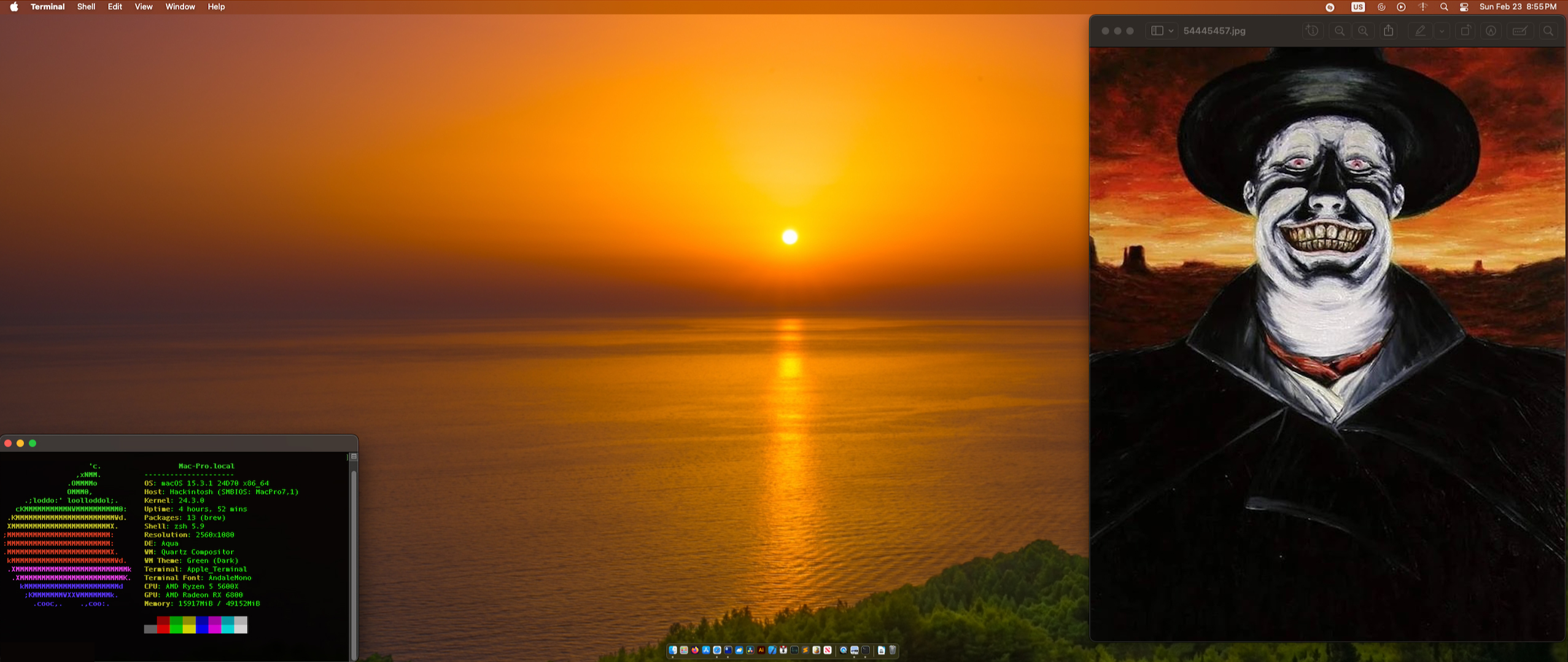Open Xcode from the Dock
This screenshot has height=662, width=1568.
point(772,650)
